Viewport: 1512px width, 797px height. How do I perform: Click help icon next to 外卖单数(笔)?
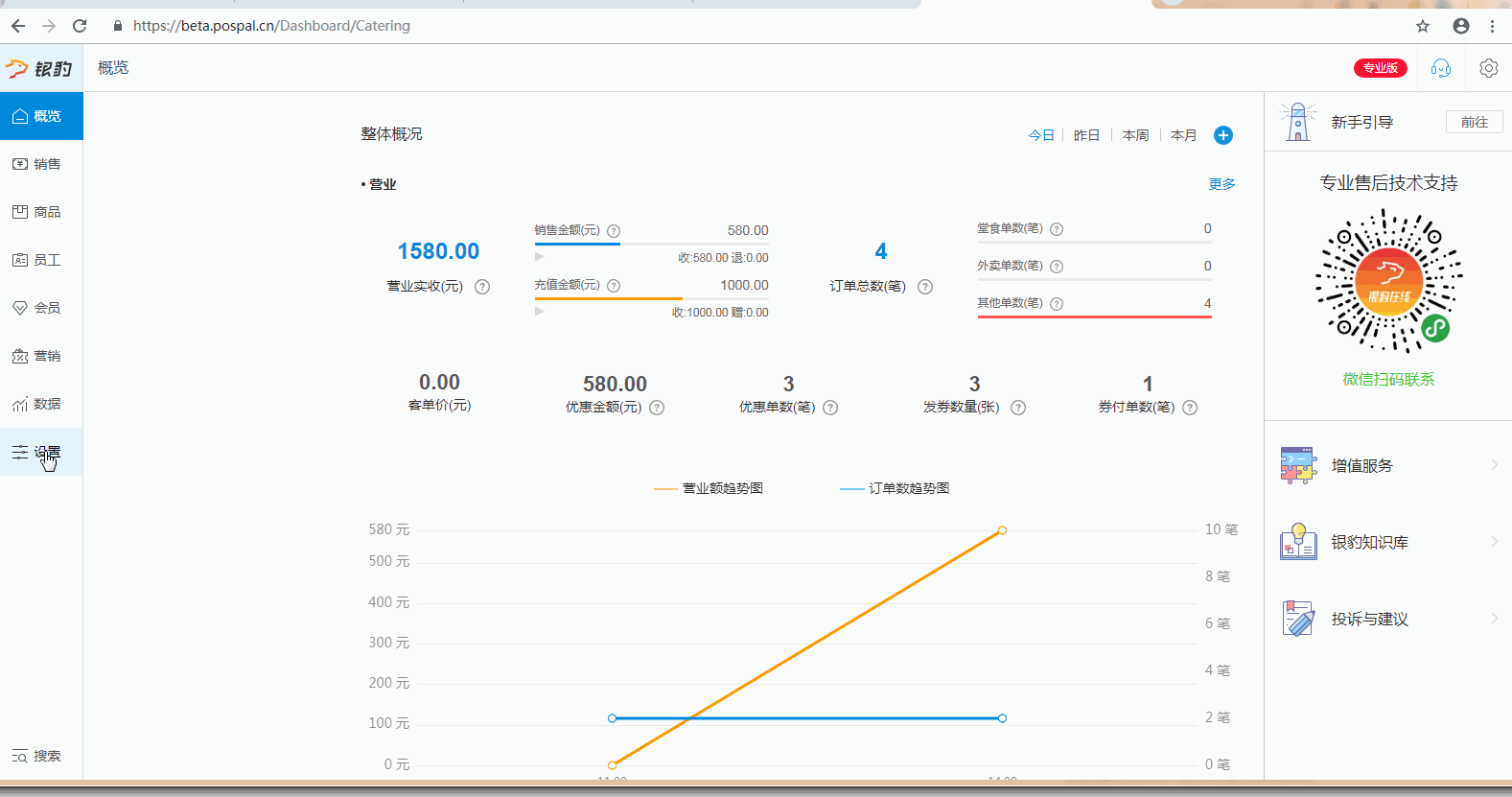(x=1057, y=267)
